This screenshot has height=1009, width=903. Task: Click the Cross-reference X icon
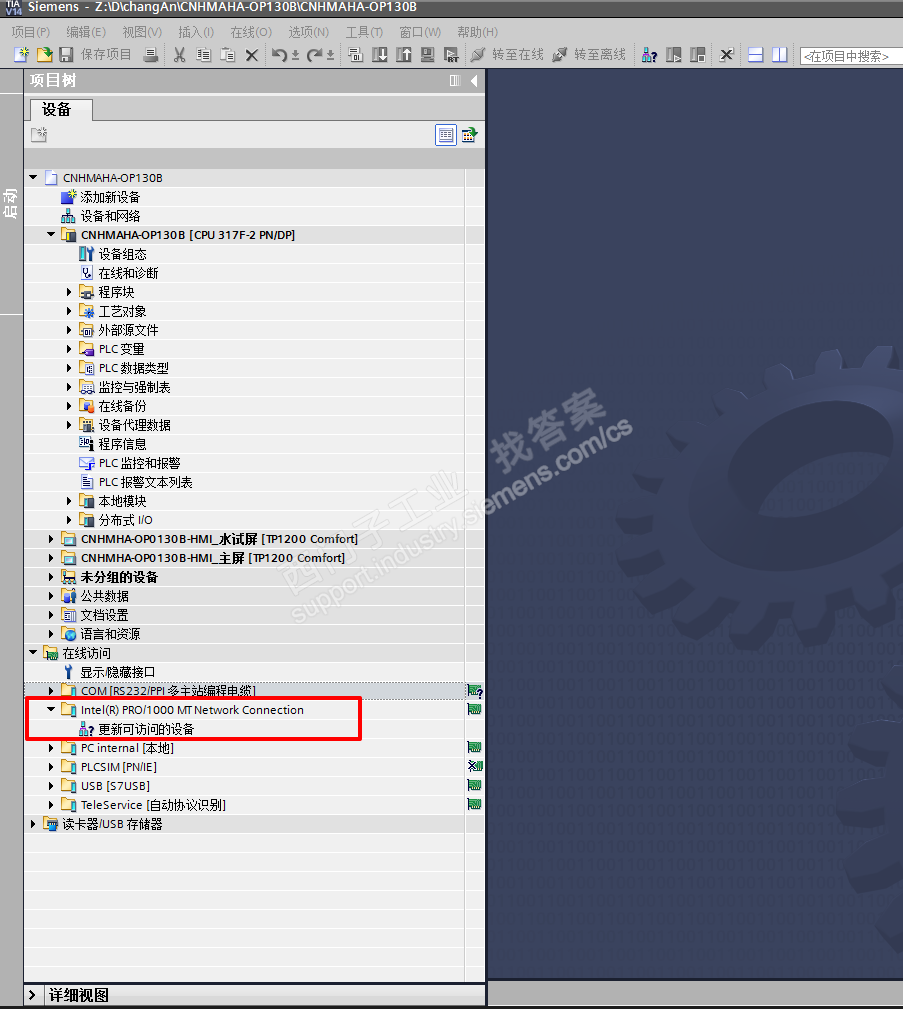coord(726,55)
